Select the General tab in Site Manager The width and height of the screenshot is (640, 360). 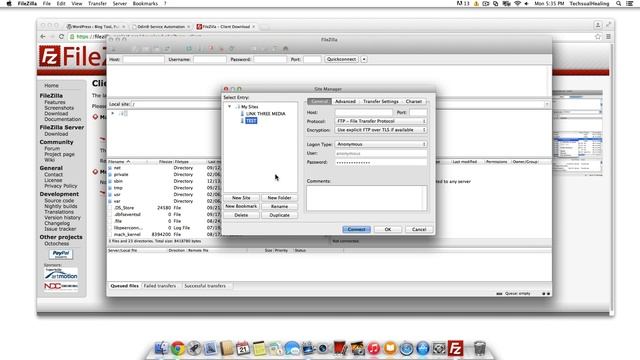tap(319, 101)
